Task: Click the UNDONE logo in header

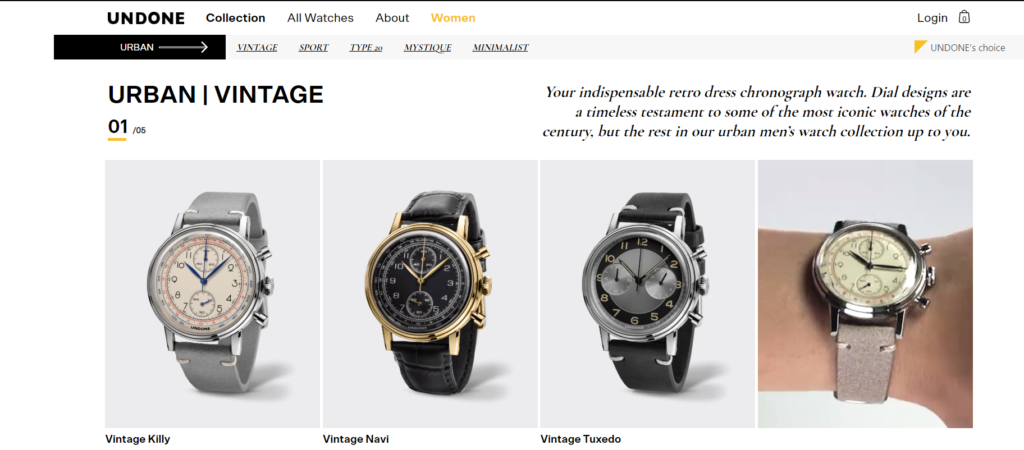Action: (x=146, y=18)
